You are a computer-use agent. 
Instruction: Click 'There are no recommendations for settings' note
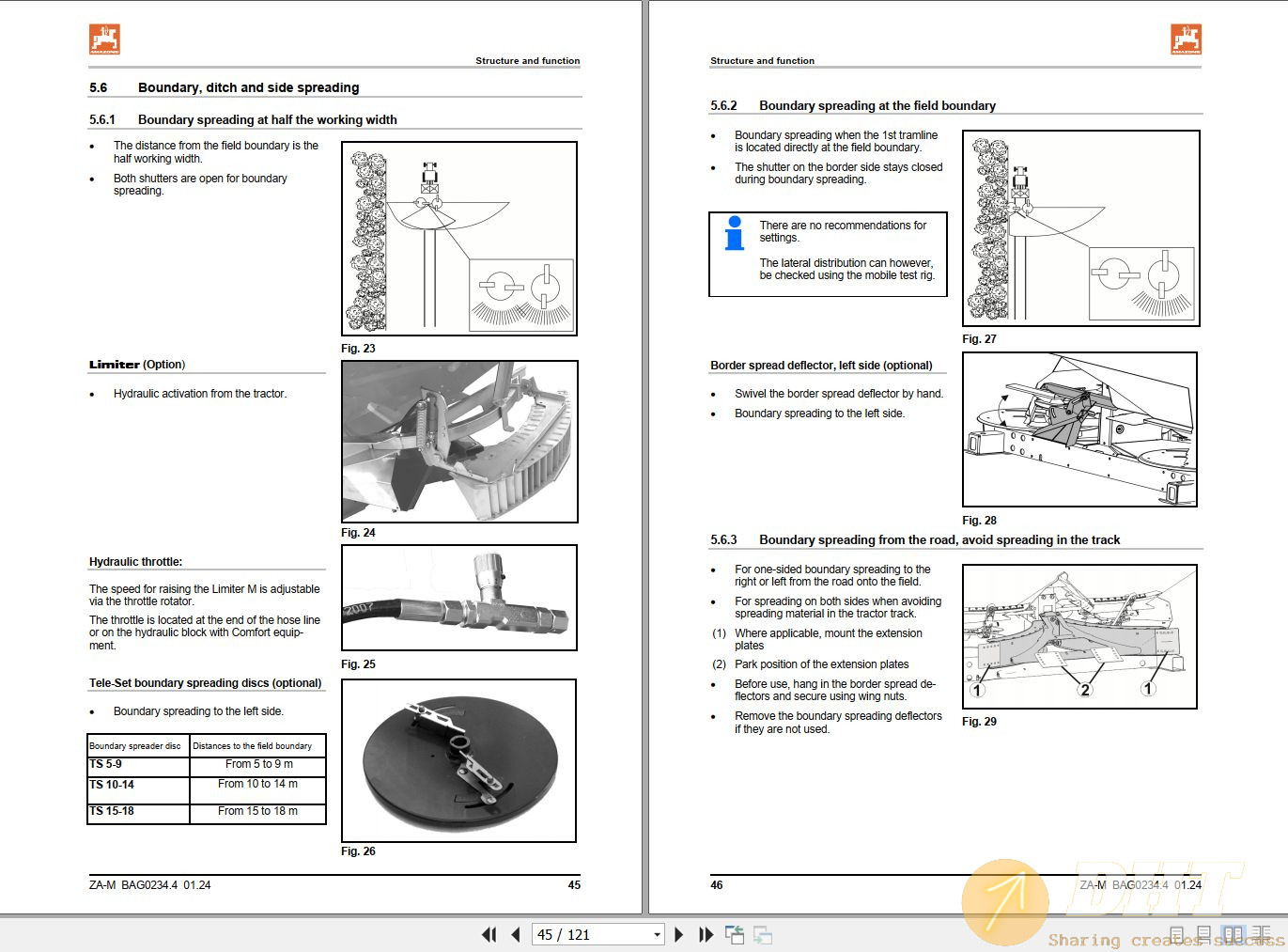tap(843, 231)
